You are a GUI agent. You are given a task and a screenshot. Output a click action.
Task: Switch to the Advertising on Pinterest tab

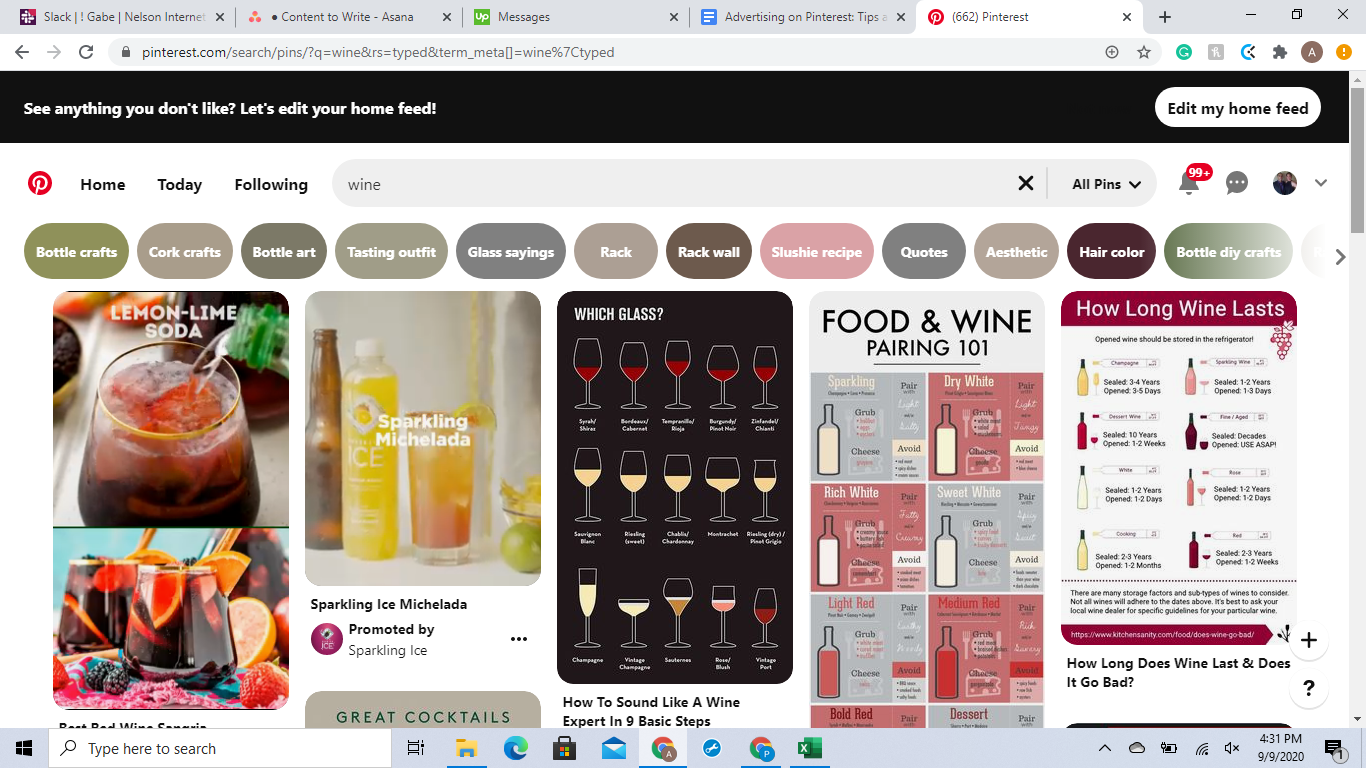pyautogui.click(x=802, y=17)
